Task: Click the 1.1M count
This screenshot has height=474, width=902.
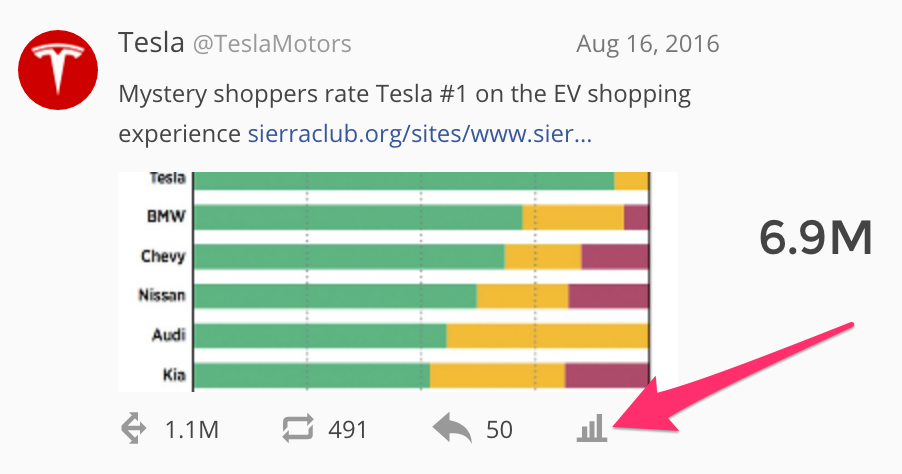Action: click(x=192, y=430)
